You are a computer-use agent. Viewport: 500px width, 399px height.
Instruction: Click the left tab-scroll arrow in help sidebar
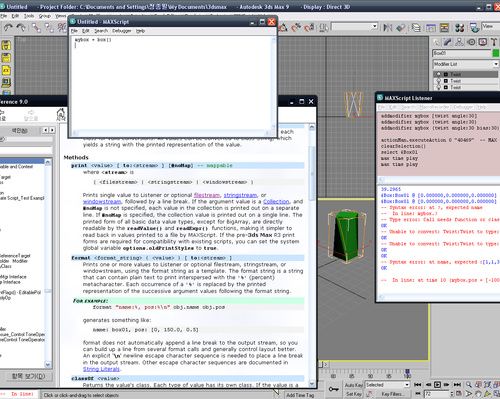tap(46, 130)
